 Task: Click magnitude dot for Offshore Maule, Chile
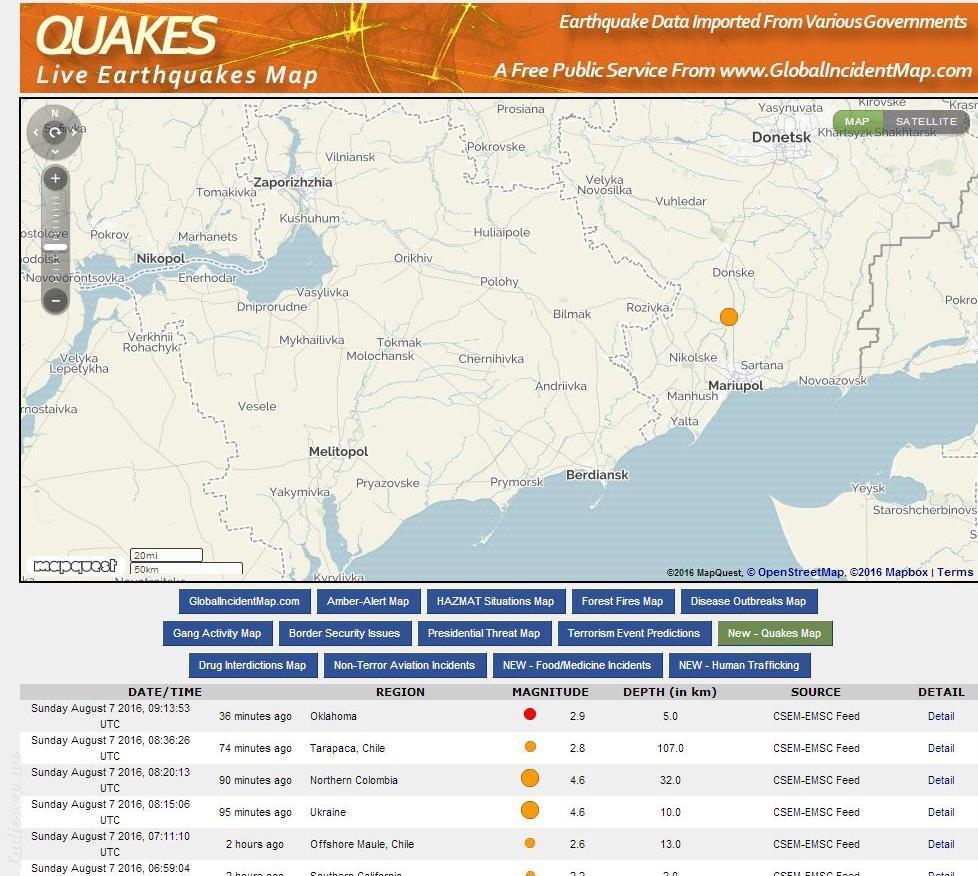point(530,843)
